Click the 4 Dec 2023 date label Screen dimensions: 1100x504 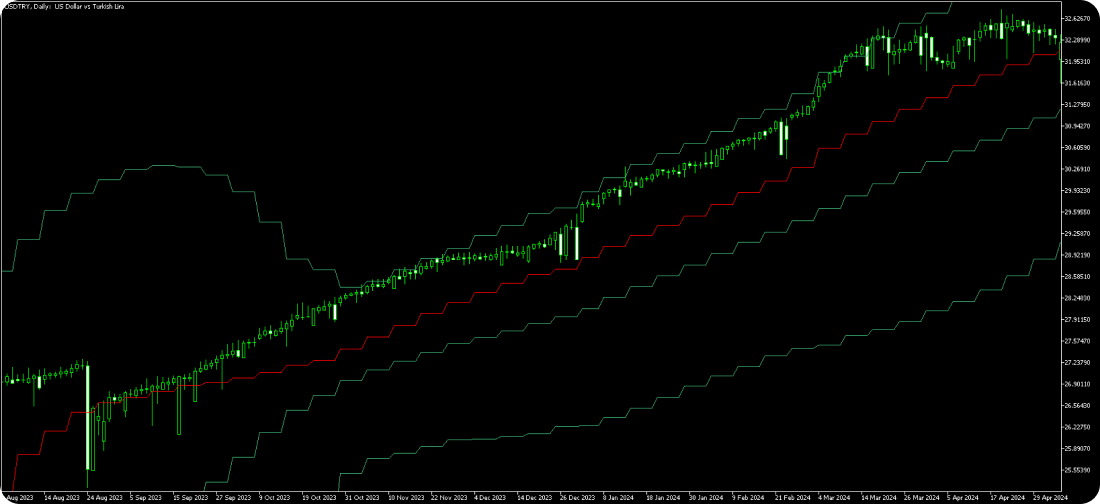coord(491,496)
